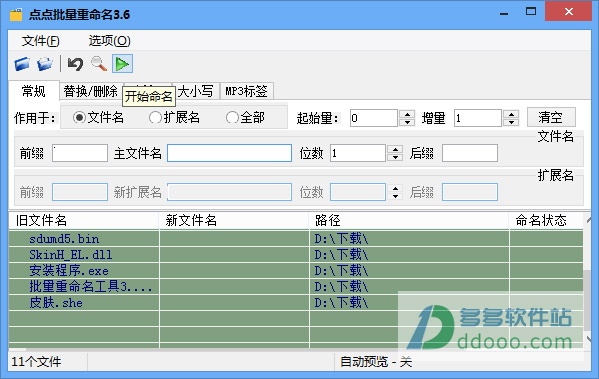Click the add files folder icon
Image resolution: width=599 pixels, height=379 pixels.
click(x=22, y=64)
